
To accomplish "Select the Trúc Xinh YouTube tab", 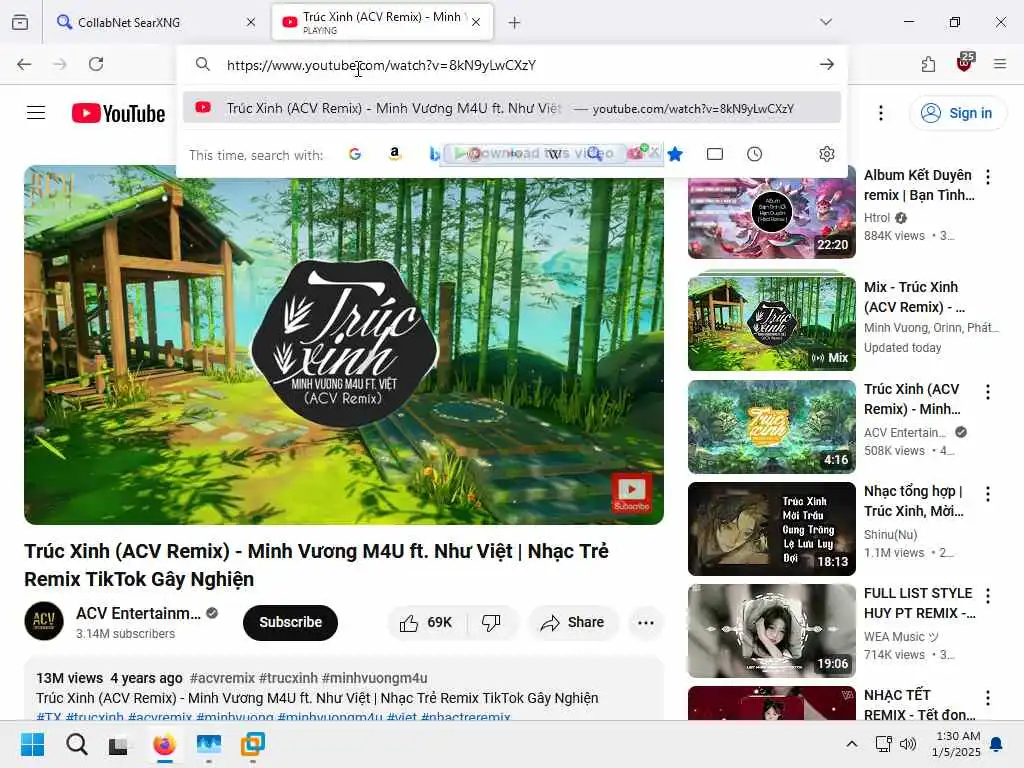I will coord(382,23).
